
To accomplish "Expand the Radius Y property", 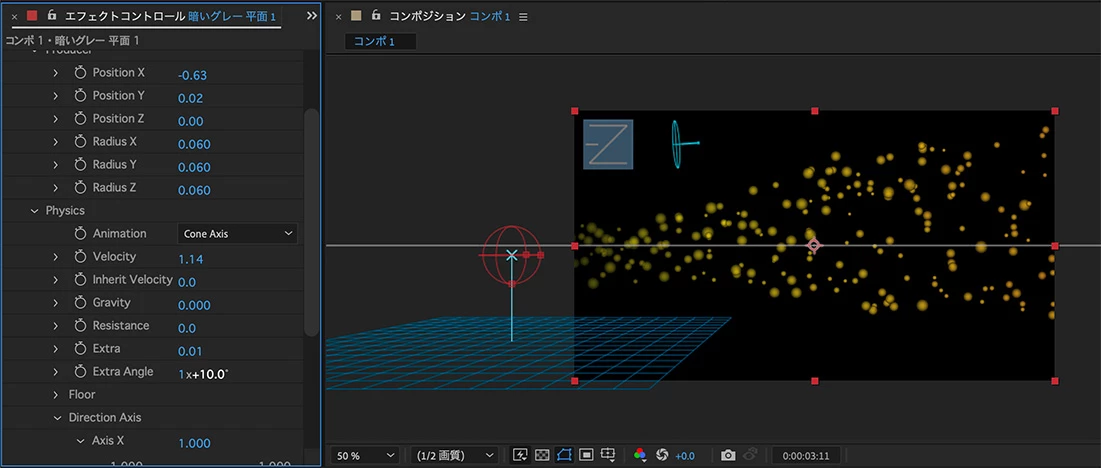I will [x=56, y=165].
